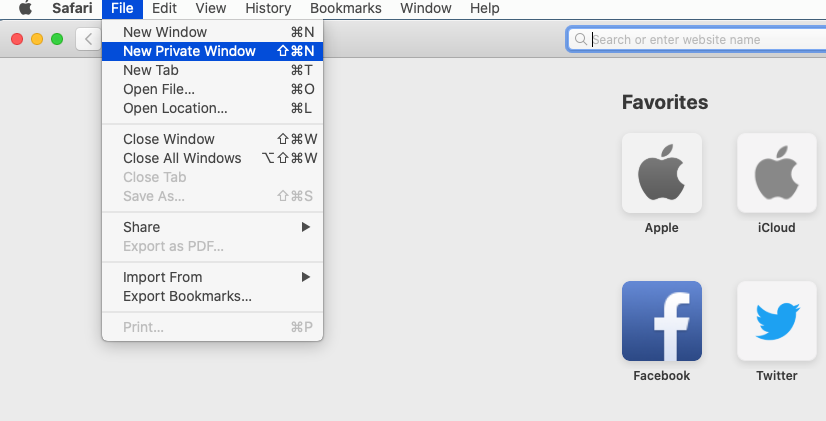
Task: Open the Bookmarks menu
Action: pyautogui.click(x=346, y=8)
